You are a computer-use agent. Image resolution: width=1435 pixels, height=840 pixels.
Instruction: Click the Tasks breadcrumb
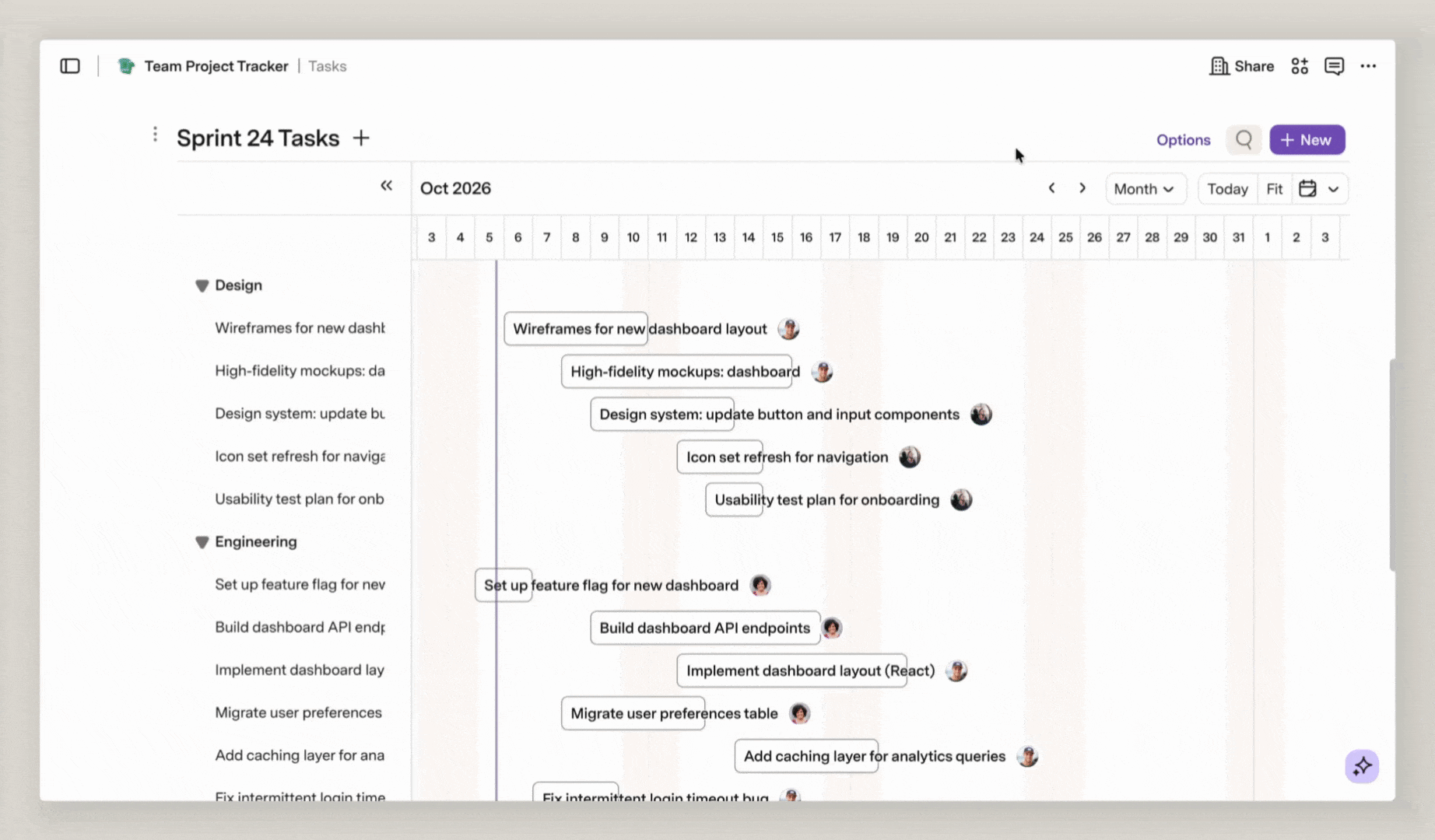[327, 66]
